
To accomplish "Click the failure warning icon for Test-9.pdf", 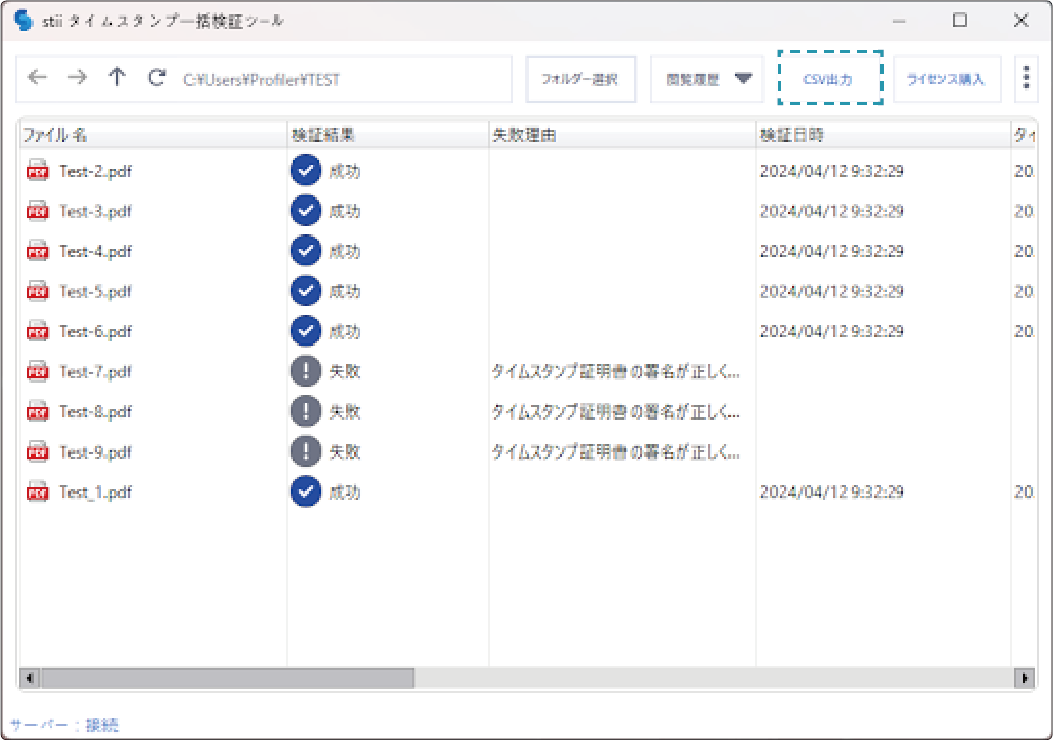I will coord(305,452).
